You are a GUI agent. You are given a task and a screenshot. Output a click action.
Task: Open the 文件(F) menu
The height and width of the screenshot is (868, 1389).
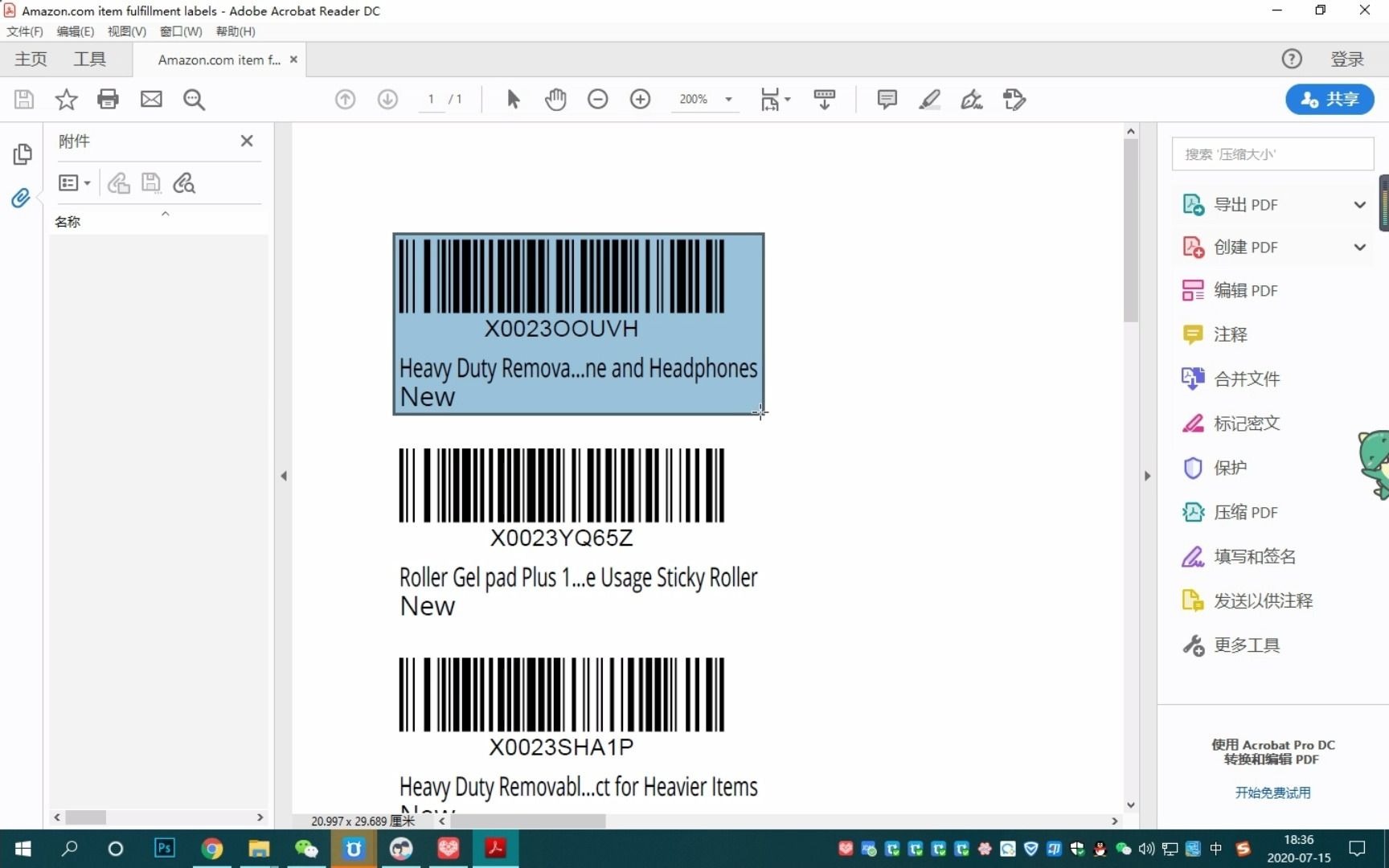[x=25, y=31]
